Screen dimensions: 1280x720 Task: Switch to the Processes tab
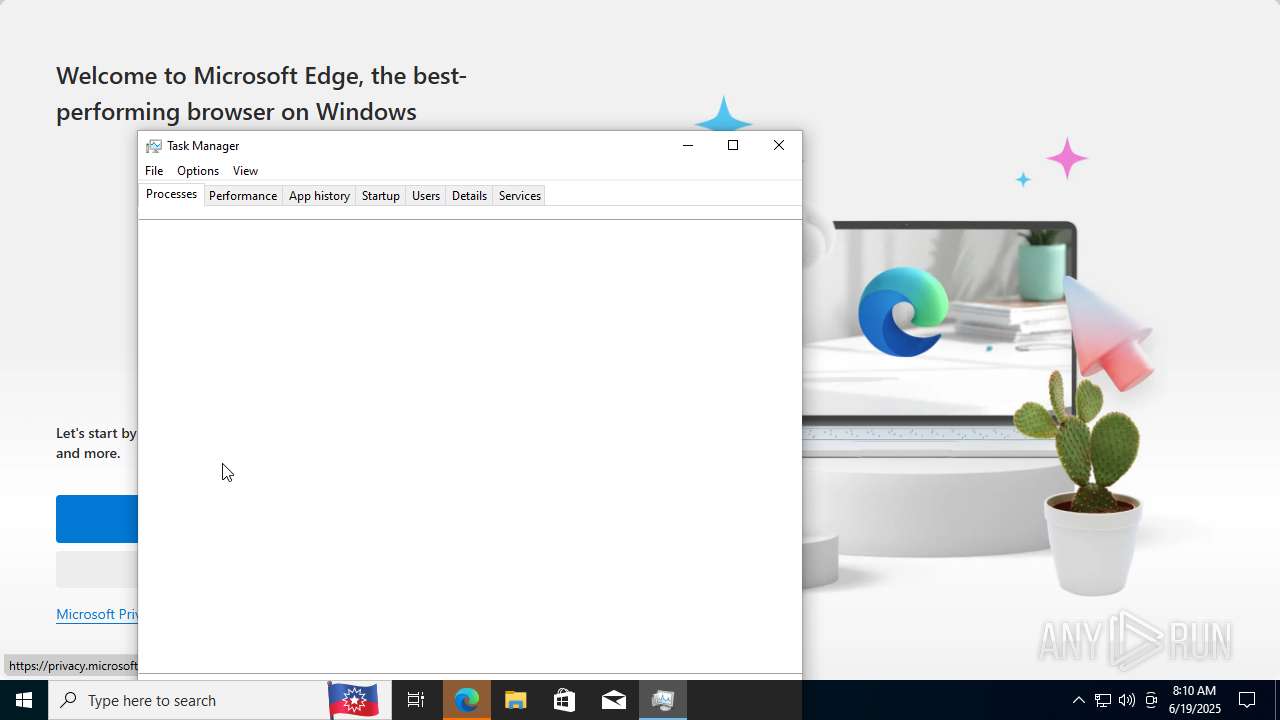point(171,194)
